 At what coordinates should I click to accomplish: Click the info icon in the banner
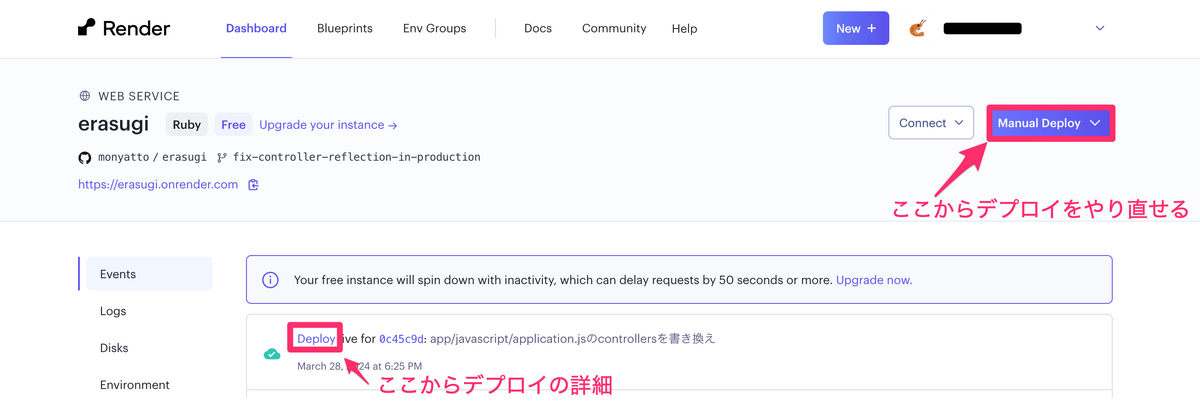click(x=270, y=280)
